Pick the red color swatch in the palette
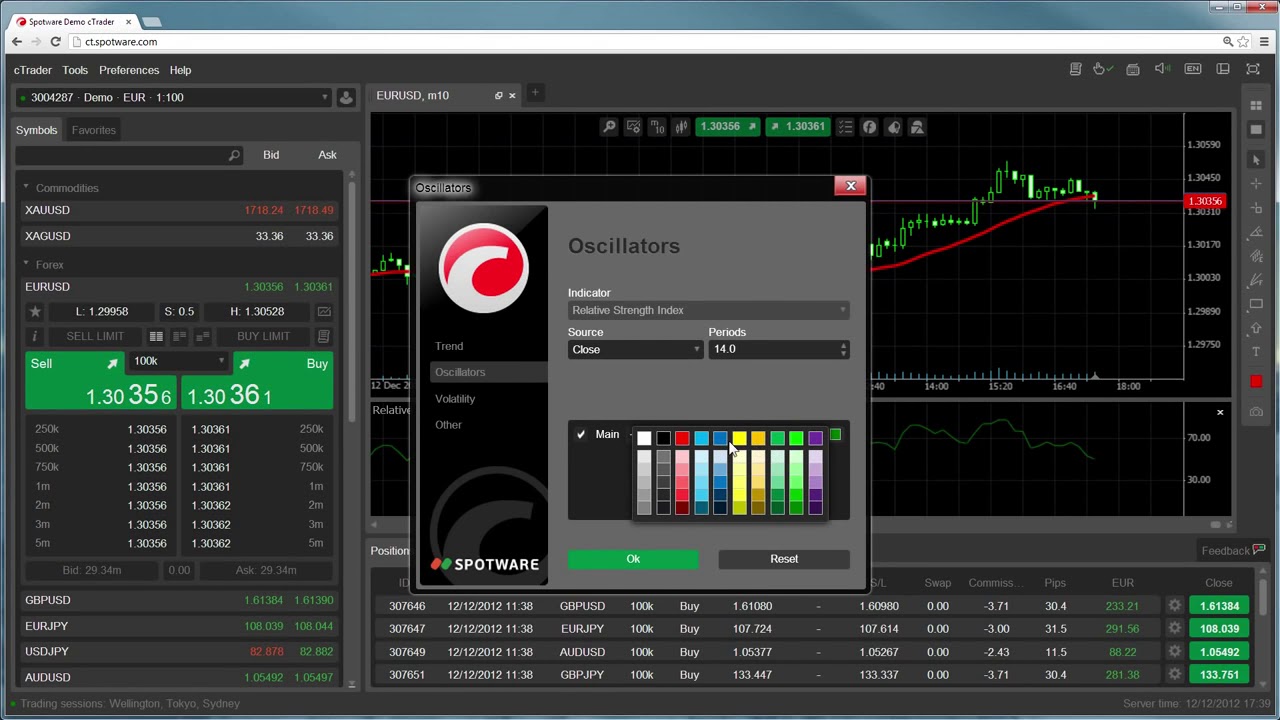This screenshot has width=1280, height=720. (682, 438)
